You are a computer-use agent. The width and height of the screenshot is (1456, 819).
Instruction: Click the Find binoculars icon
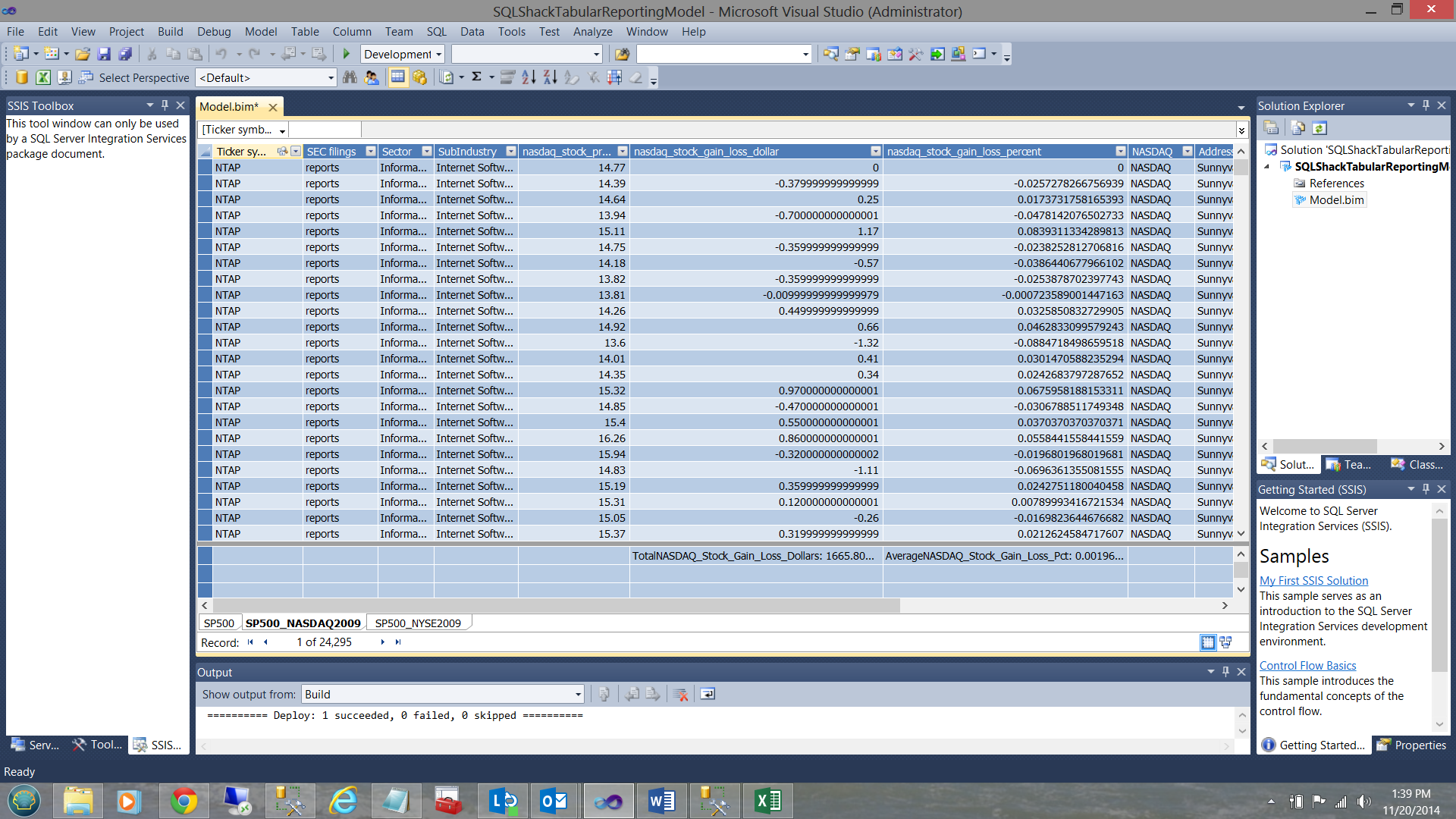point(350,77)
